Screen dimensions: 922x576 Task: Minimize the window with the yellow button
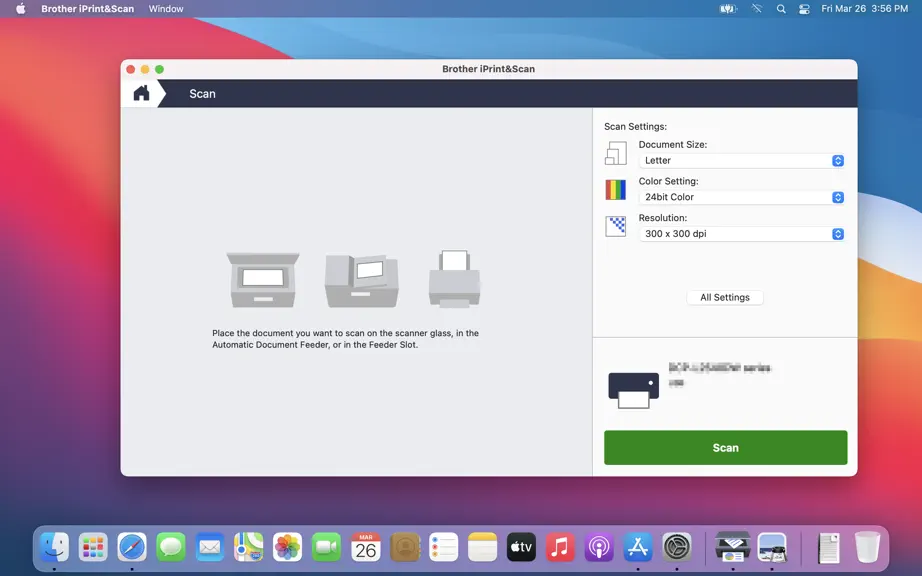pos(145,69)
